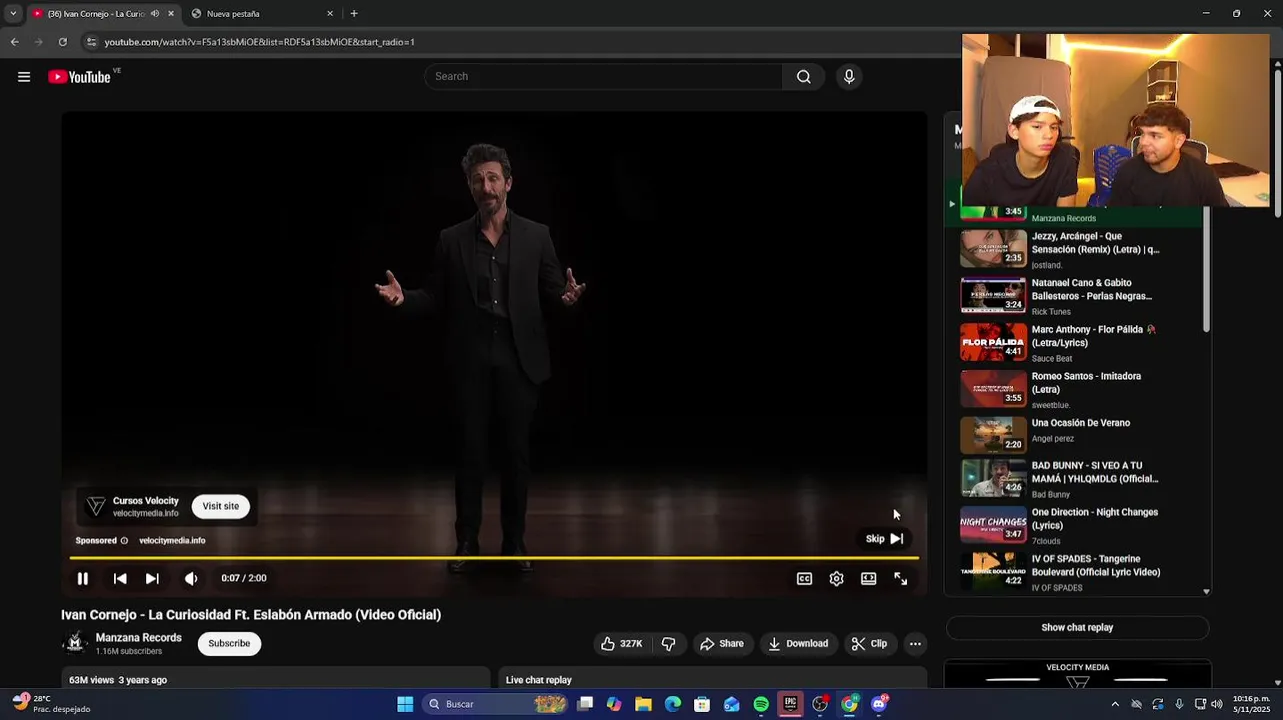Pause the video playback
1283x720 pixels.
point(83,578)
